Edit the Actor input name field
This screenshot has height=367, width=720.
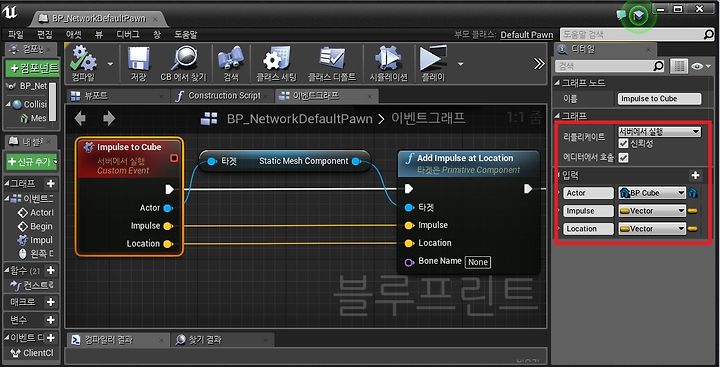click(589, 193)
